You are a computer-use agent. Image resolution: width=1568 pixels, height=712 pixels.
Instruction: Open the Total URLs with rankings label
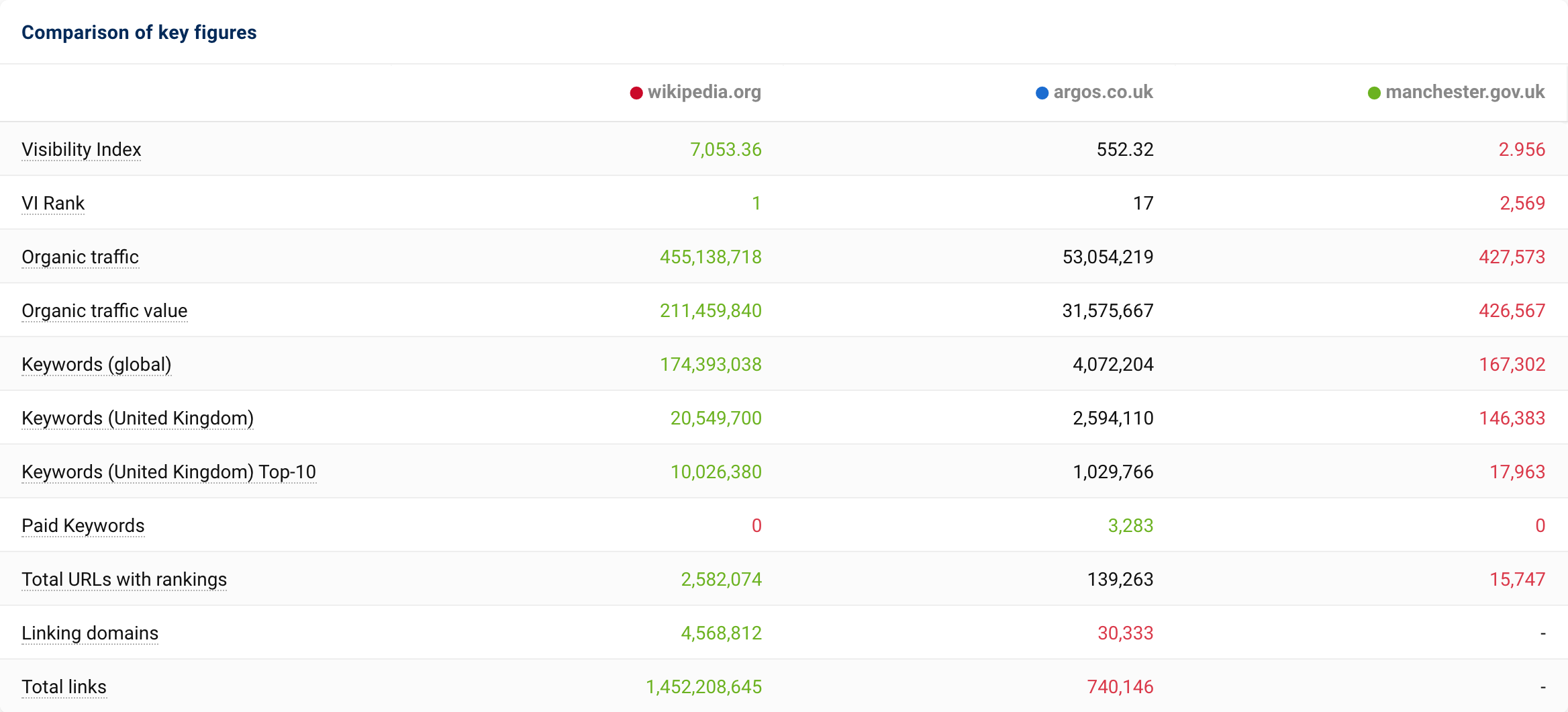(124, 579)
